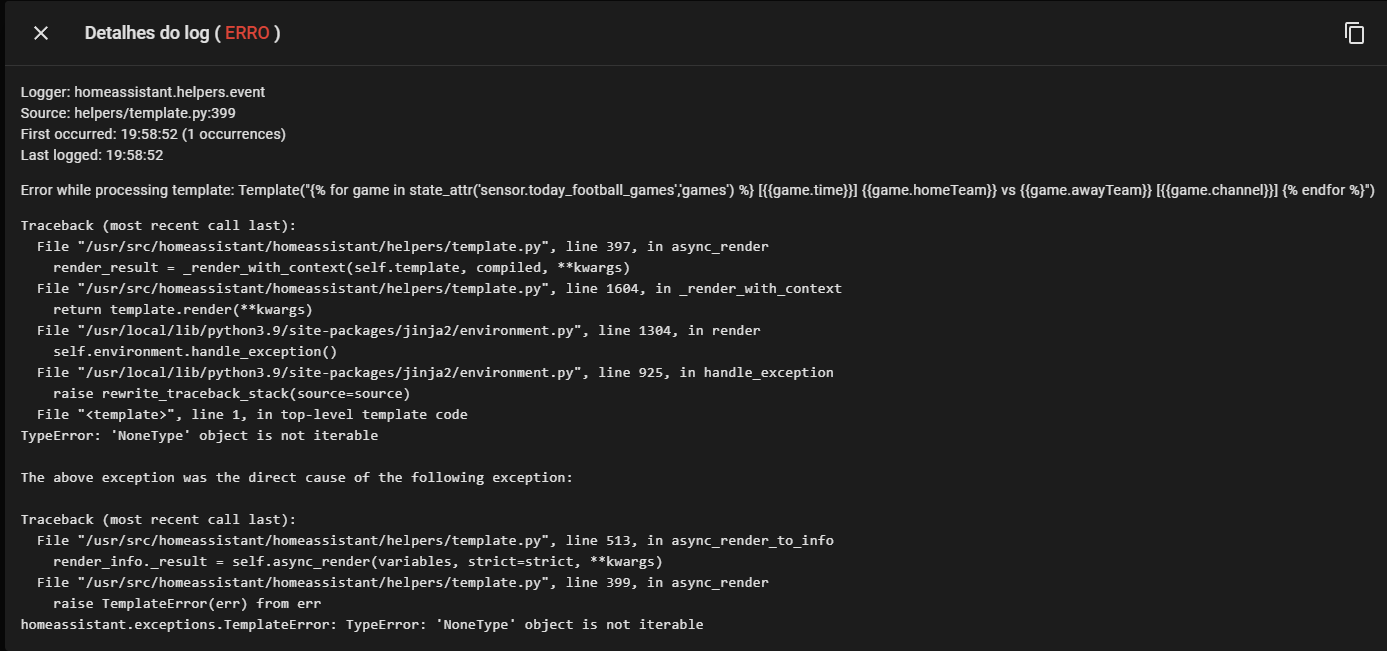1387x651 pixels.
Task: Select 'Logger: homeassistant.helpers.event' line
Action: click(x=143, y=92)
